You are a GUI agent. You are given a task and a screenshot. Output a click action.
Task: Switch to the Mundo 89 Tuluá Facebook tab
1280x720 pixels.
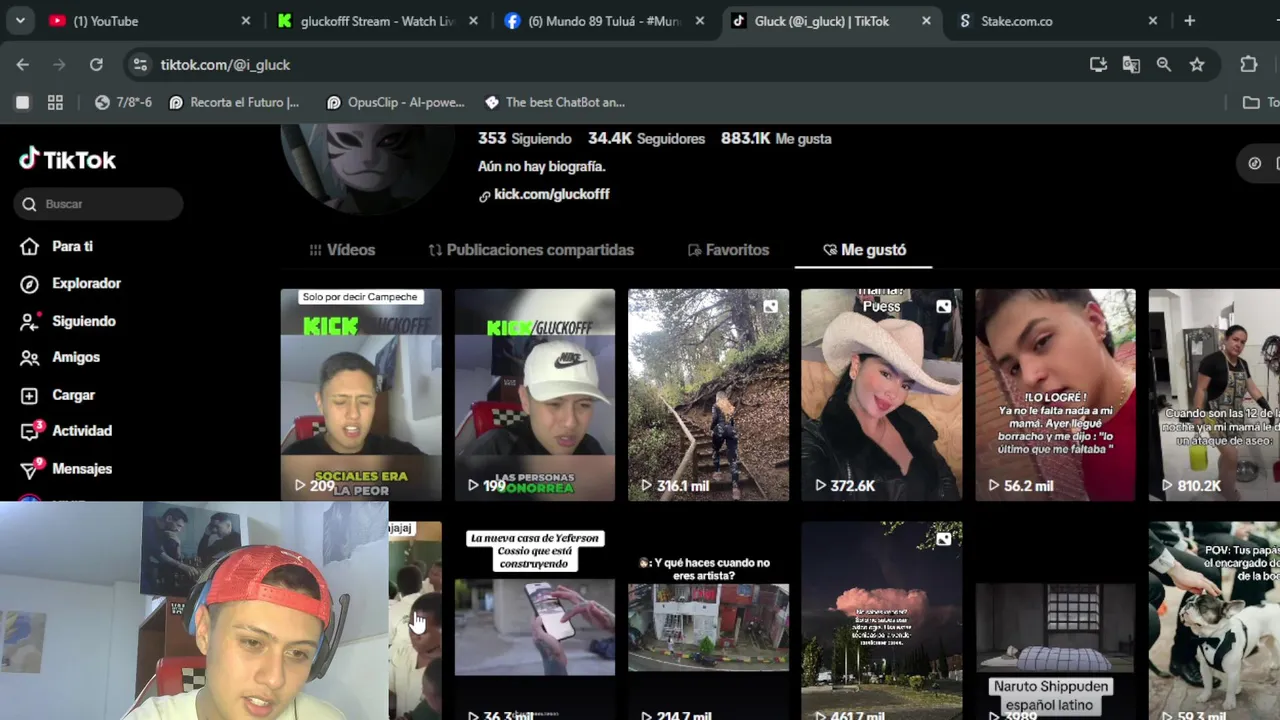[606, 20]
